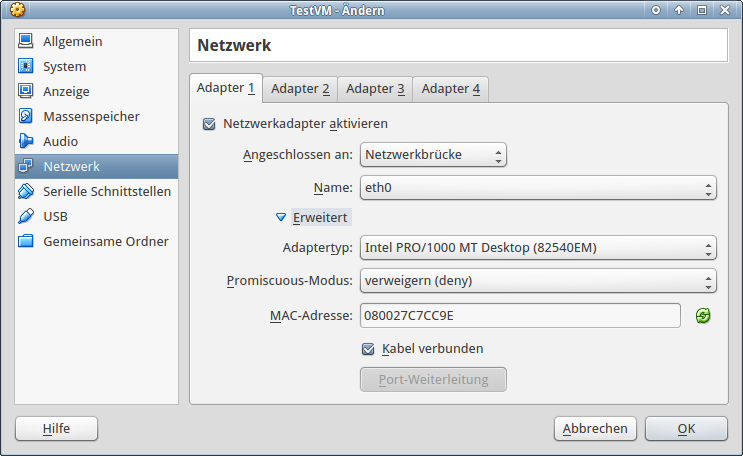743x456 pixels.
Task: Confirm with the OK button
Action: pyautogui.click(x=685, y=428)
